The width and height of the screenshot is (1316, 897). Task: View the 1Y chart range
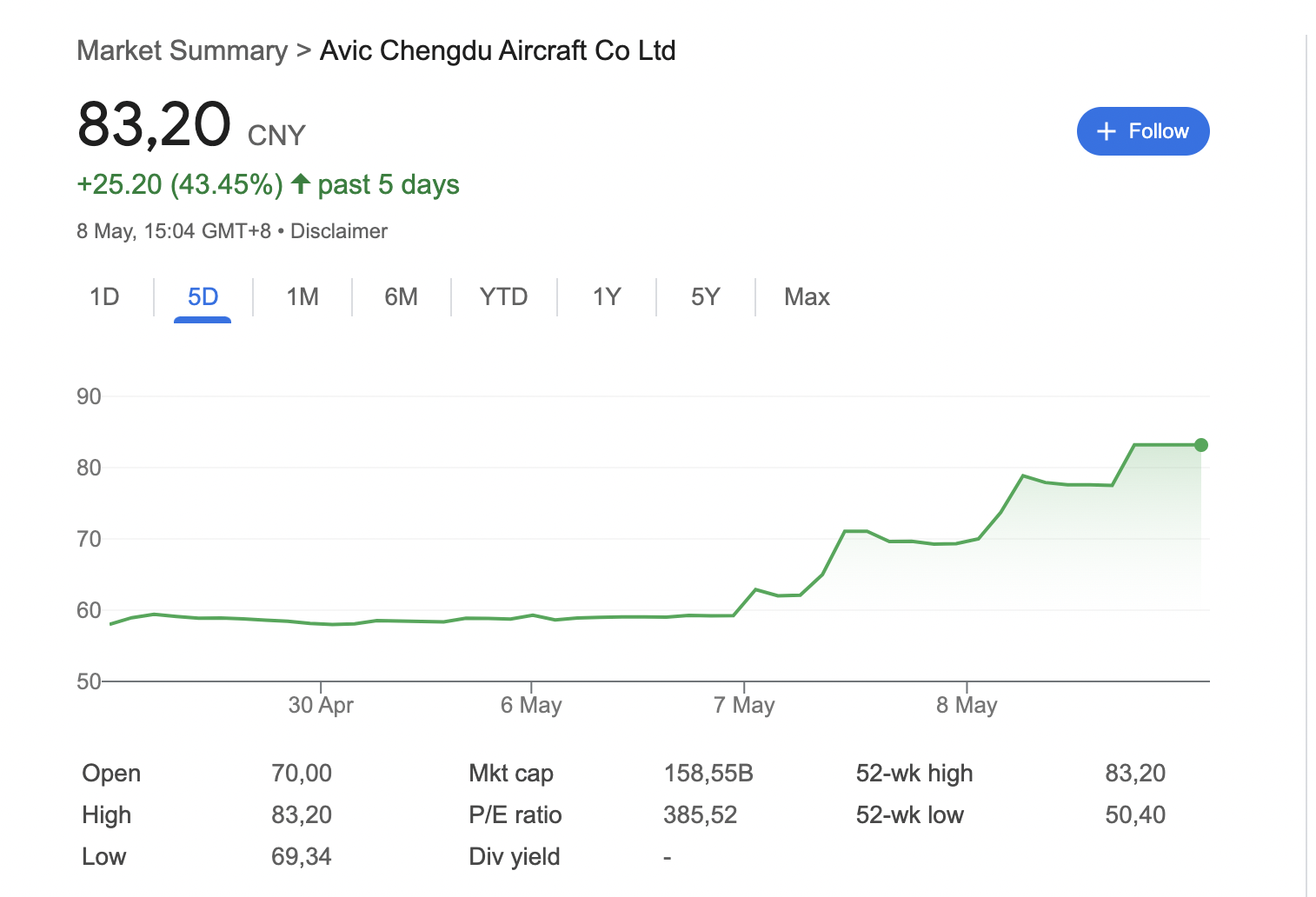click(x=607, y=297)
